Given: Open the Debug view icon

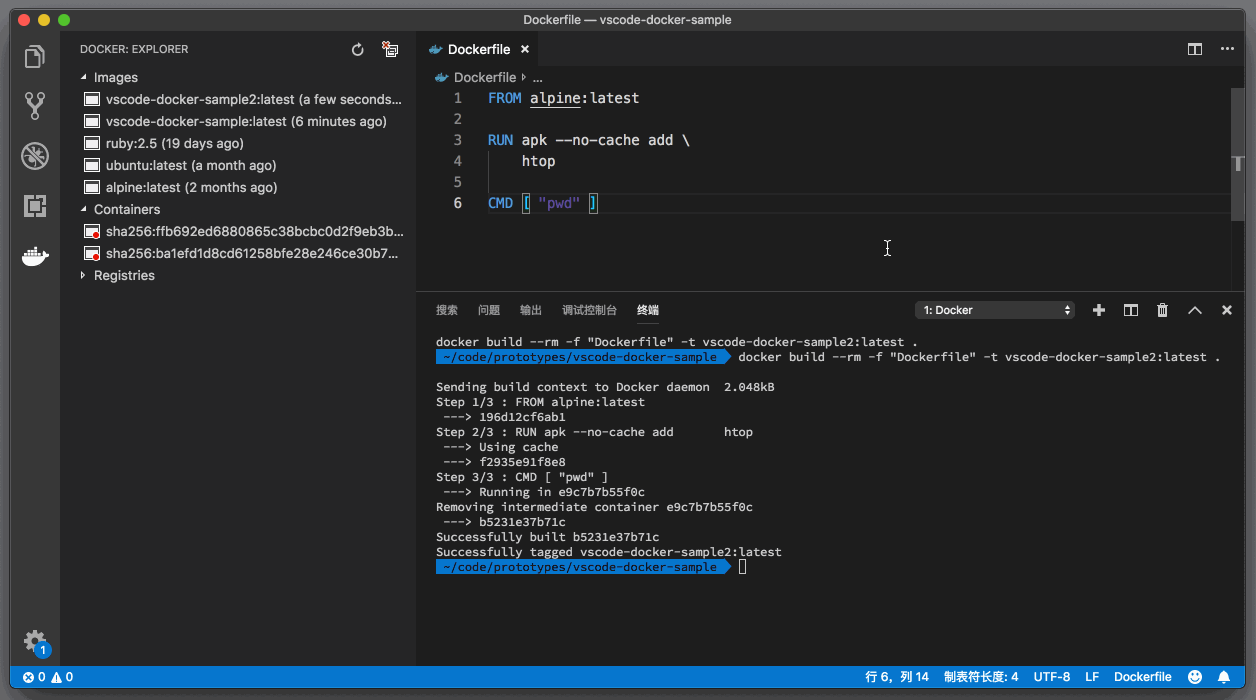Looking at the screenshot, I should (x=35, y=156).
